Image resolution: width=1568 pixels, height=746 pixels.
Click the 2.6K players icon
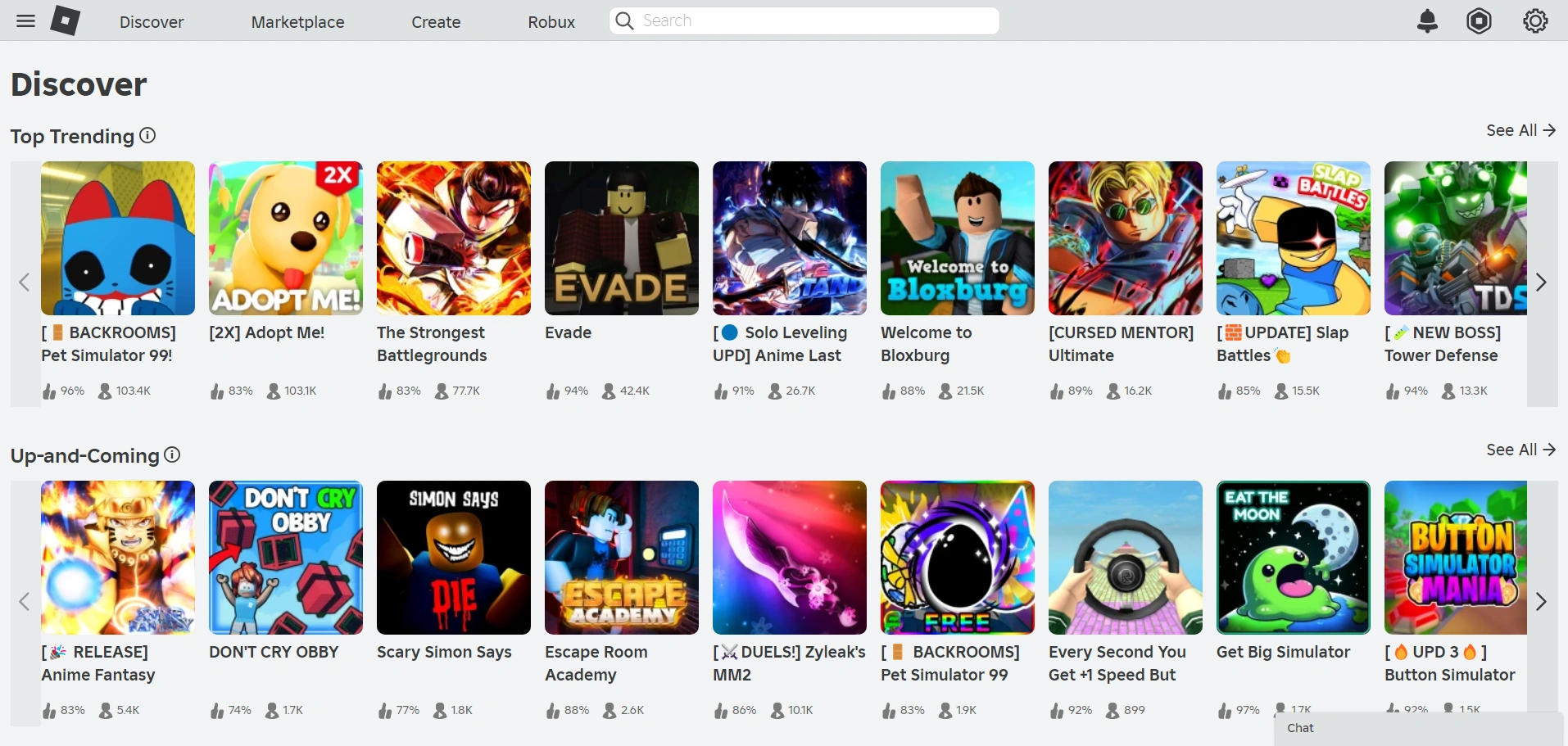(610, 711)
